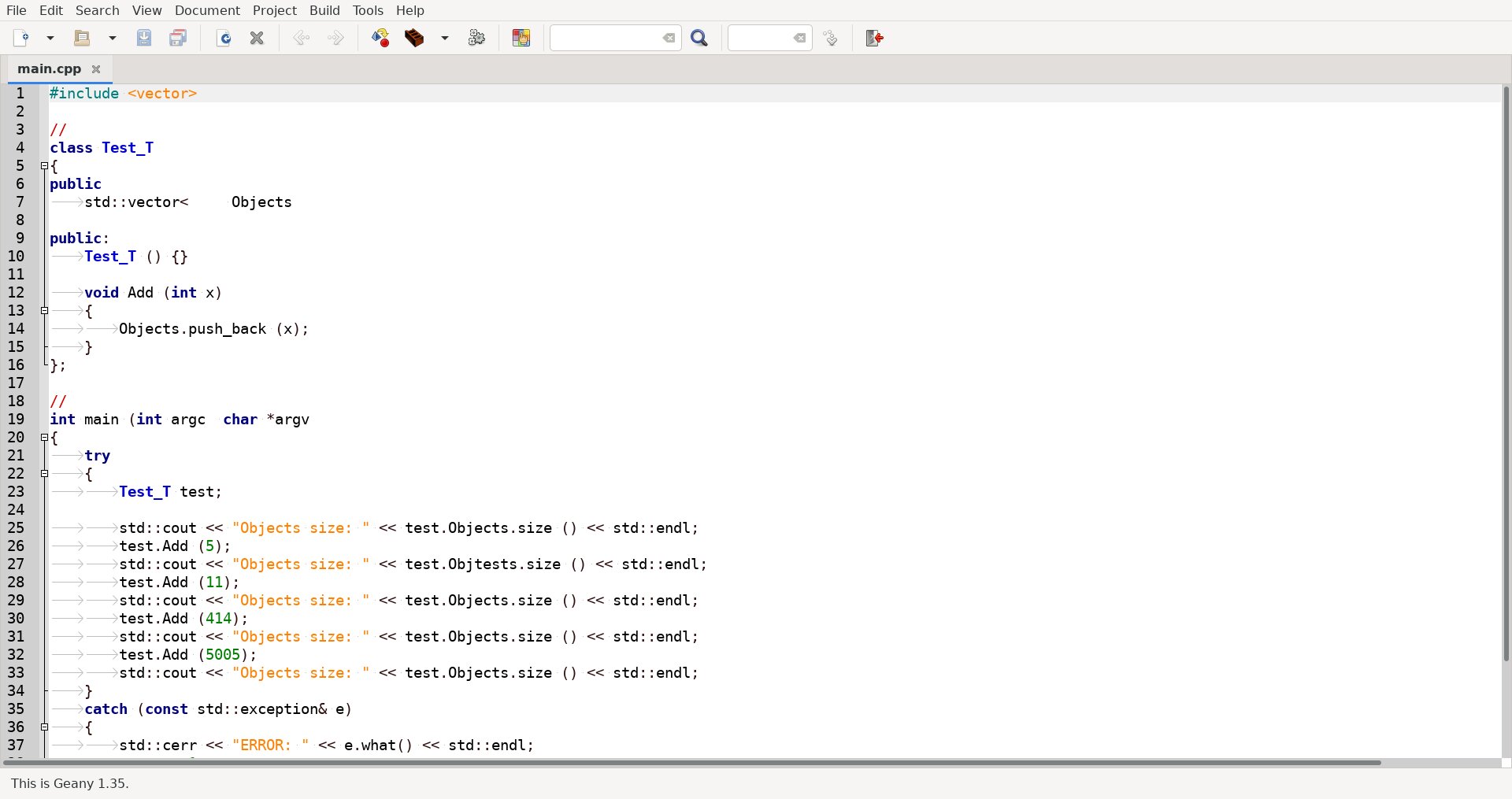This screenshot has height=799, width=1512.
Task: Quit Geany using the exit icon
Action: (x=874, y=38)
